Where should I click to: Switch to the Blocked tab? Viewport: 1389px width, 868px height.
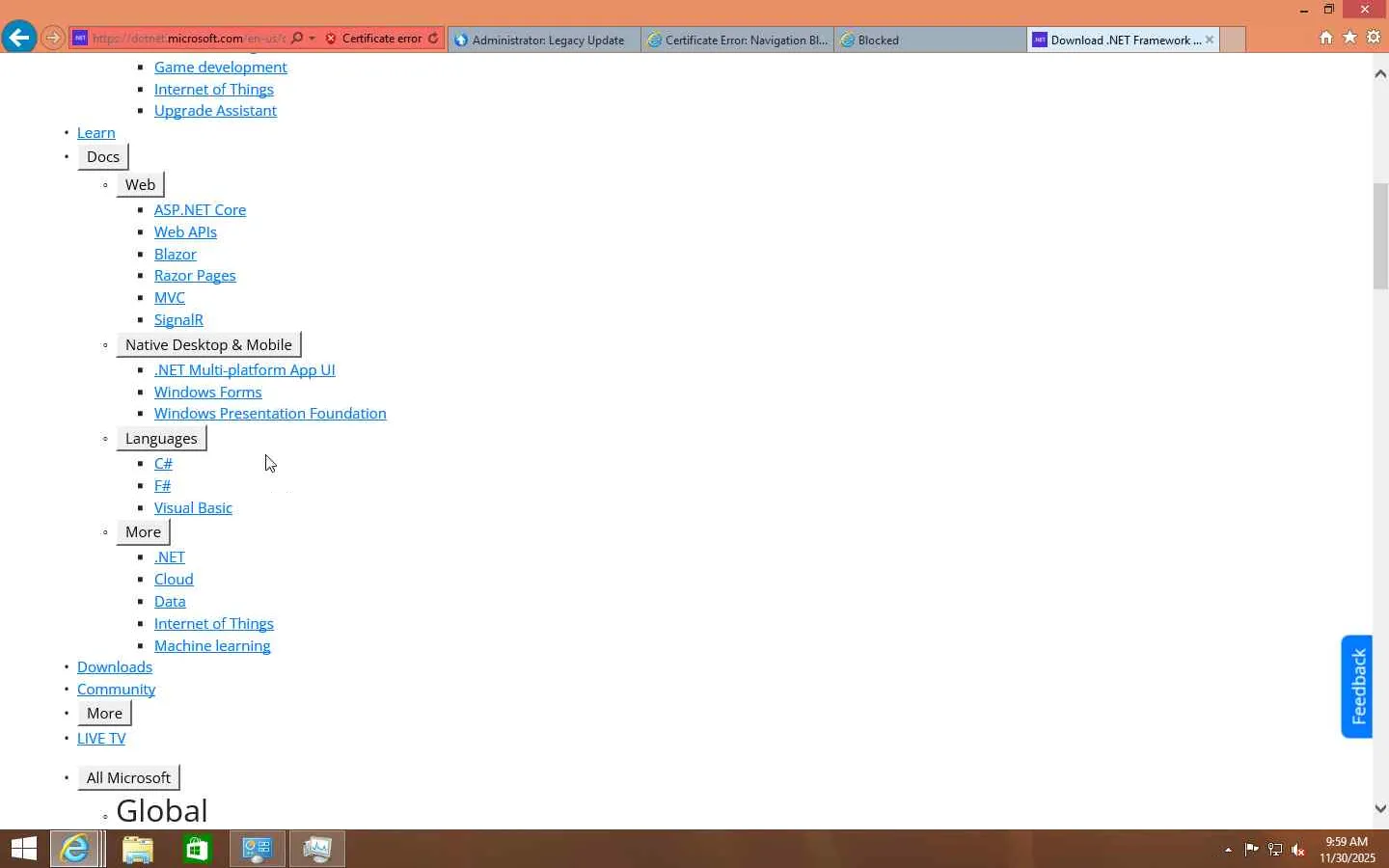930,40
